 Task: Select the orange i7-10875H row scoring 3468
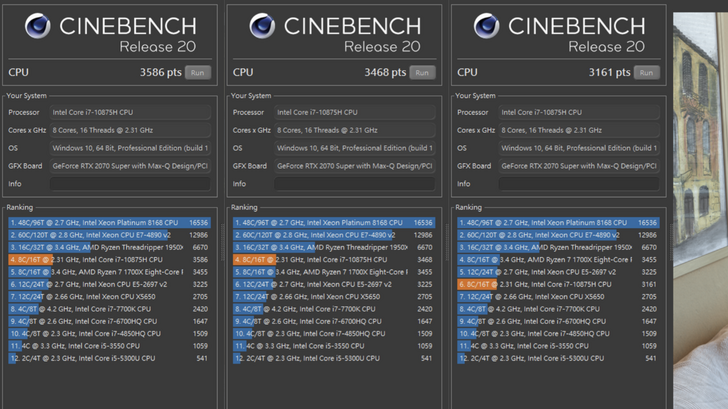coord(332,259)
